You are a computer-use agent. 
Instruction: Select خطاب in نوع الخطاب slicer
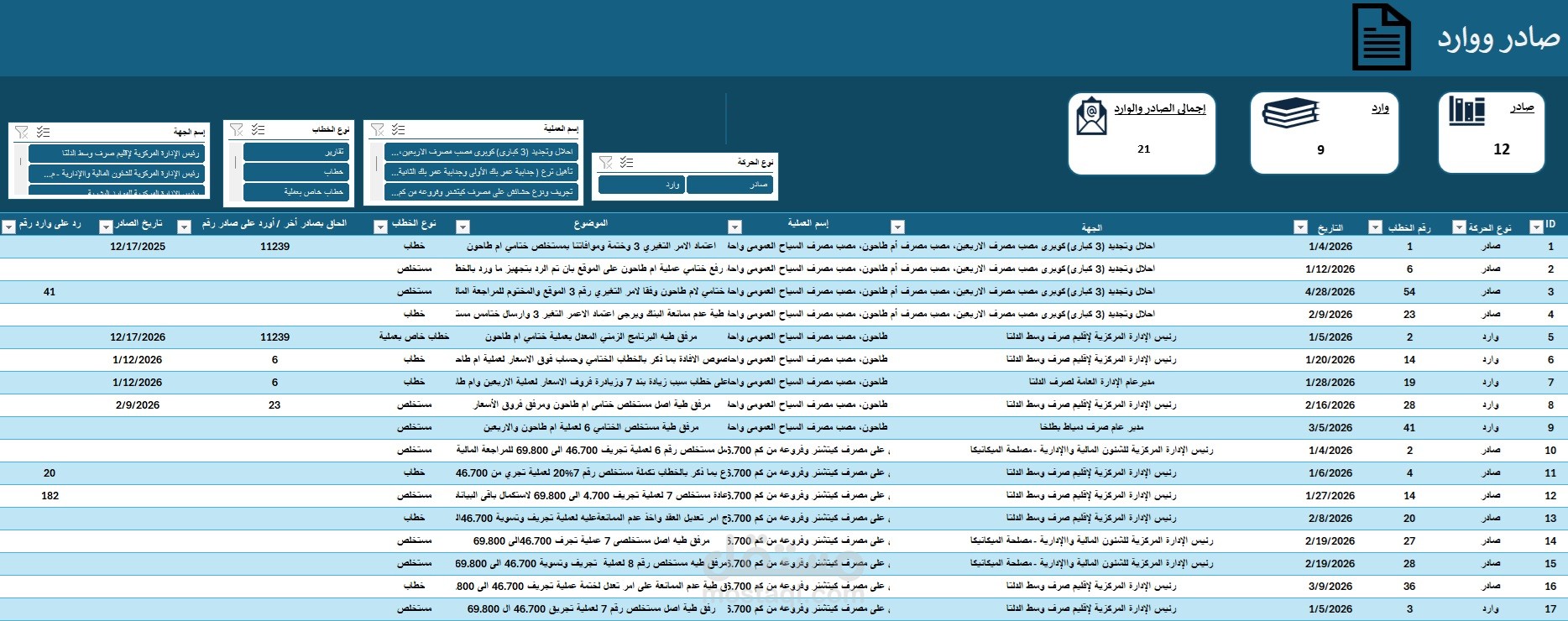coord(295,172)
